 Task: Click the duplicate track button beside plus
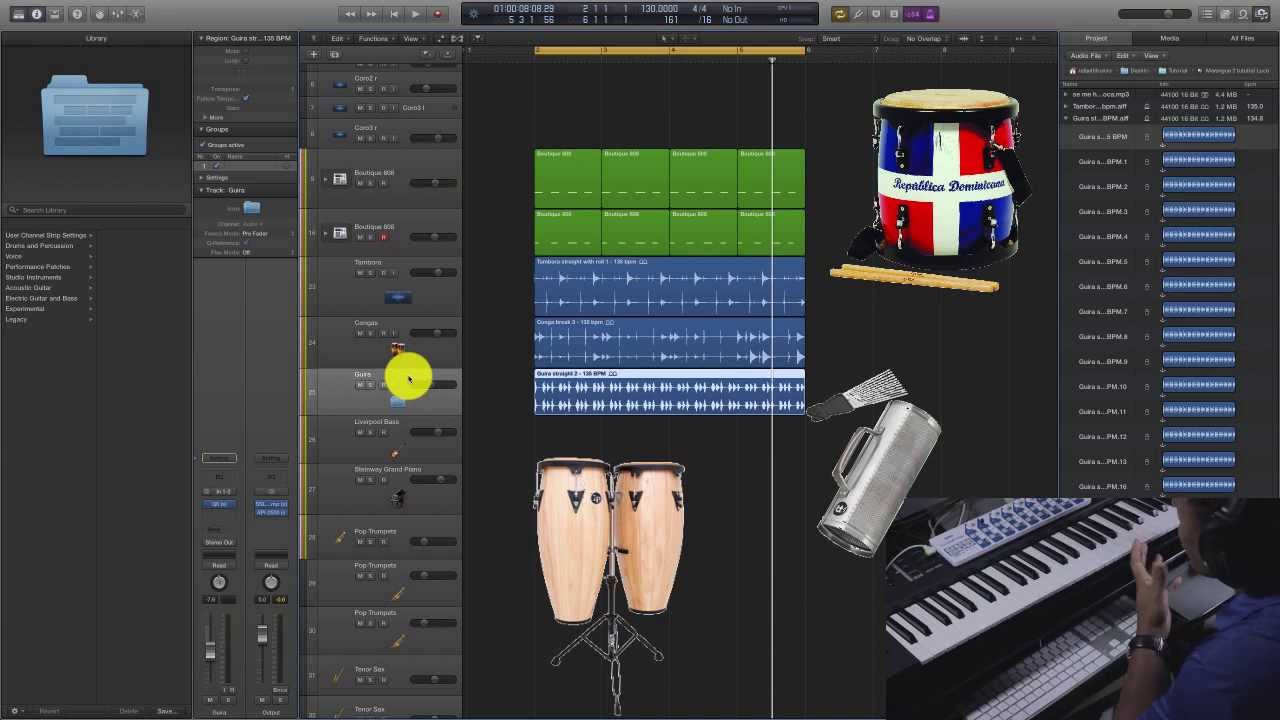tap(334, 54)
